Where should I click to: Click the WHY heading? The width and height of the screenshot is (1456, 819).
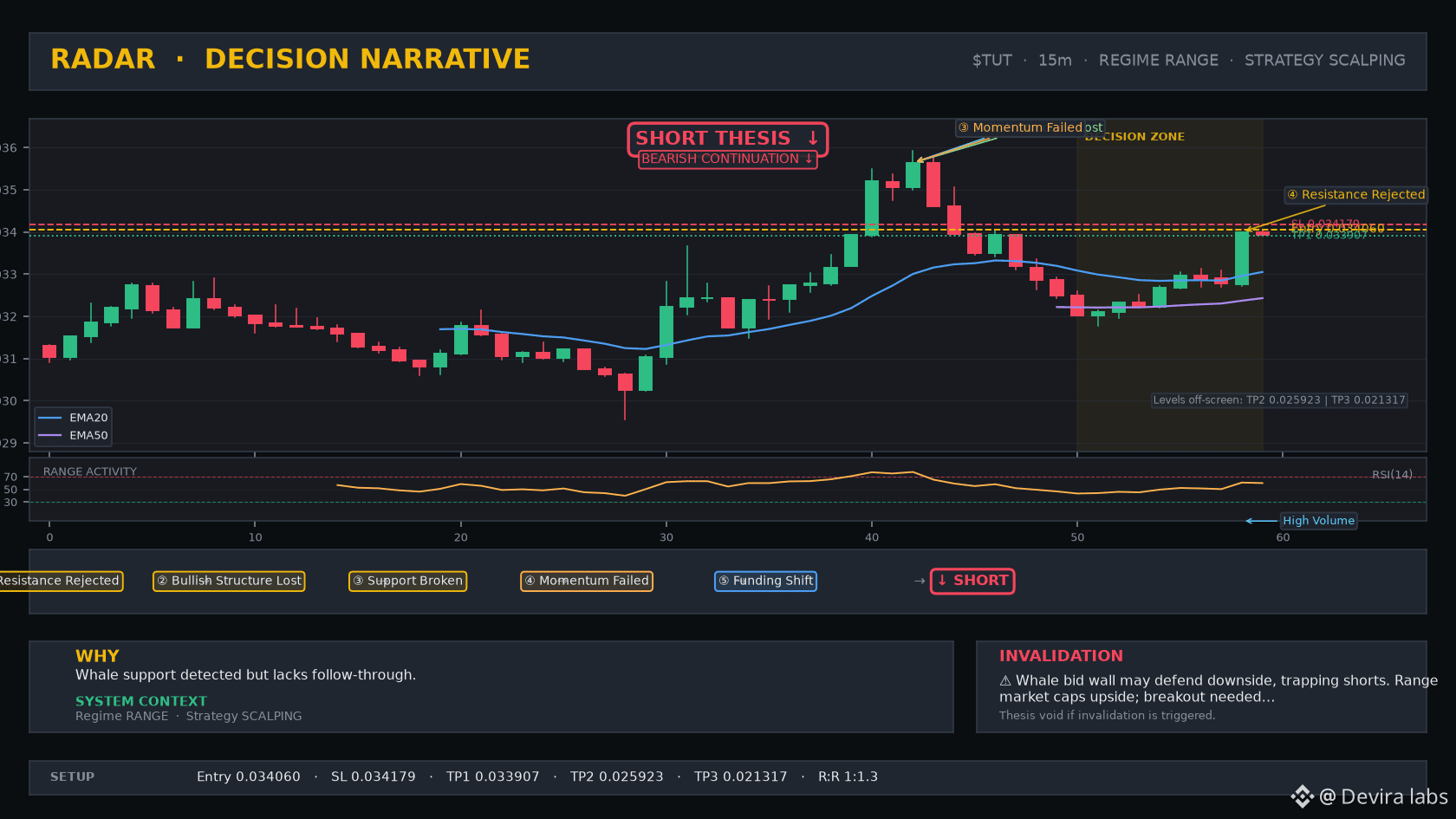pyautogui.click(x=97, y=656)
